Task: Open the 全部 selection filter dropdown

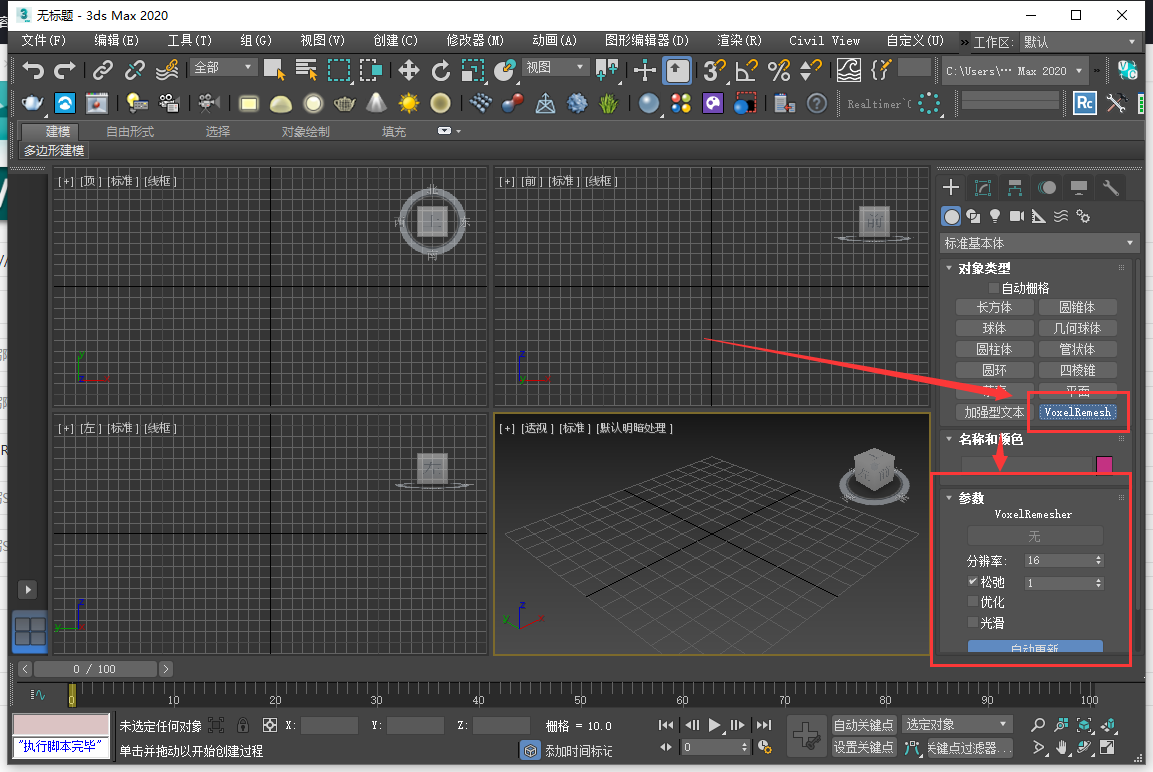Action: (x=224, y=68)
